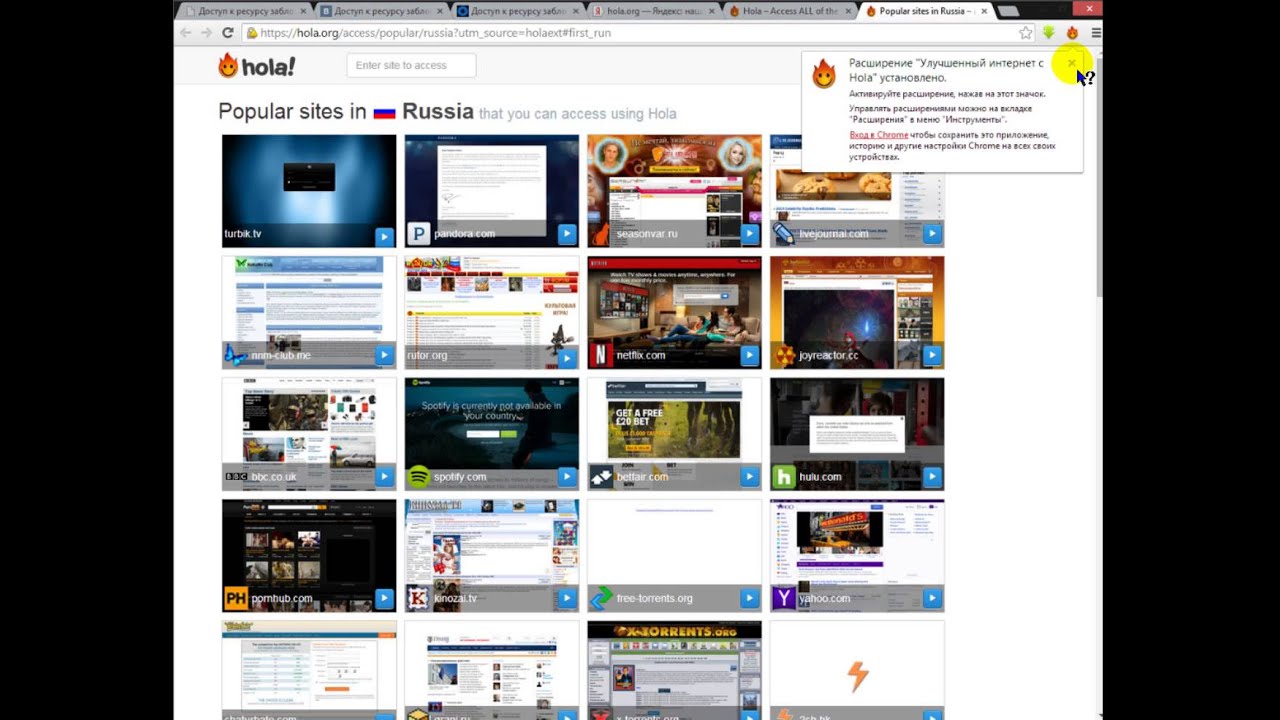Click the 'kinozal.tv' tile label
Viewport: 1280px width, 720px height.
pos(456,599)
